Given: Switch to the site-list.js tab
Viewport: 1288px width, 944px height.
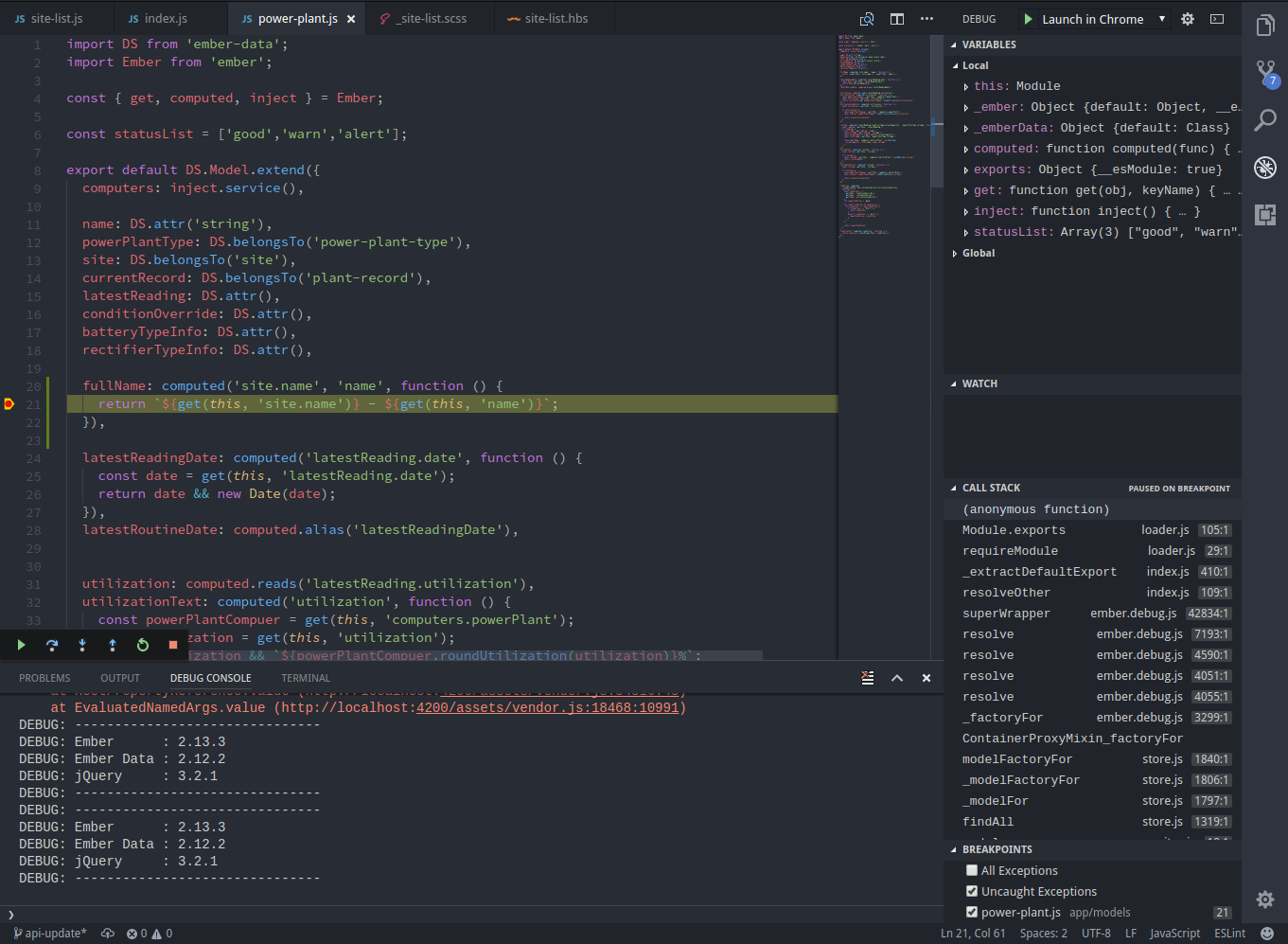Looking at the screenshot, I should point(57,18).
